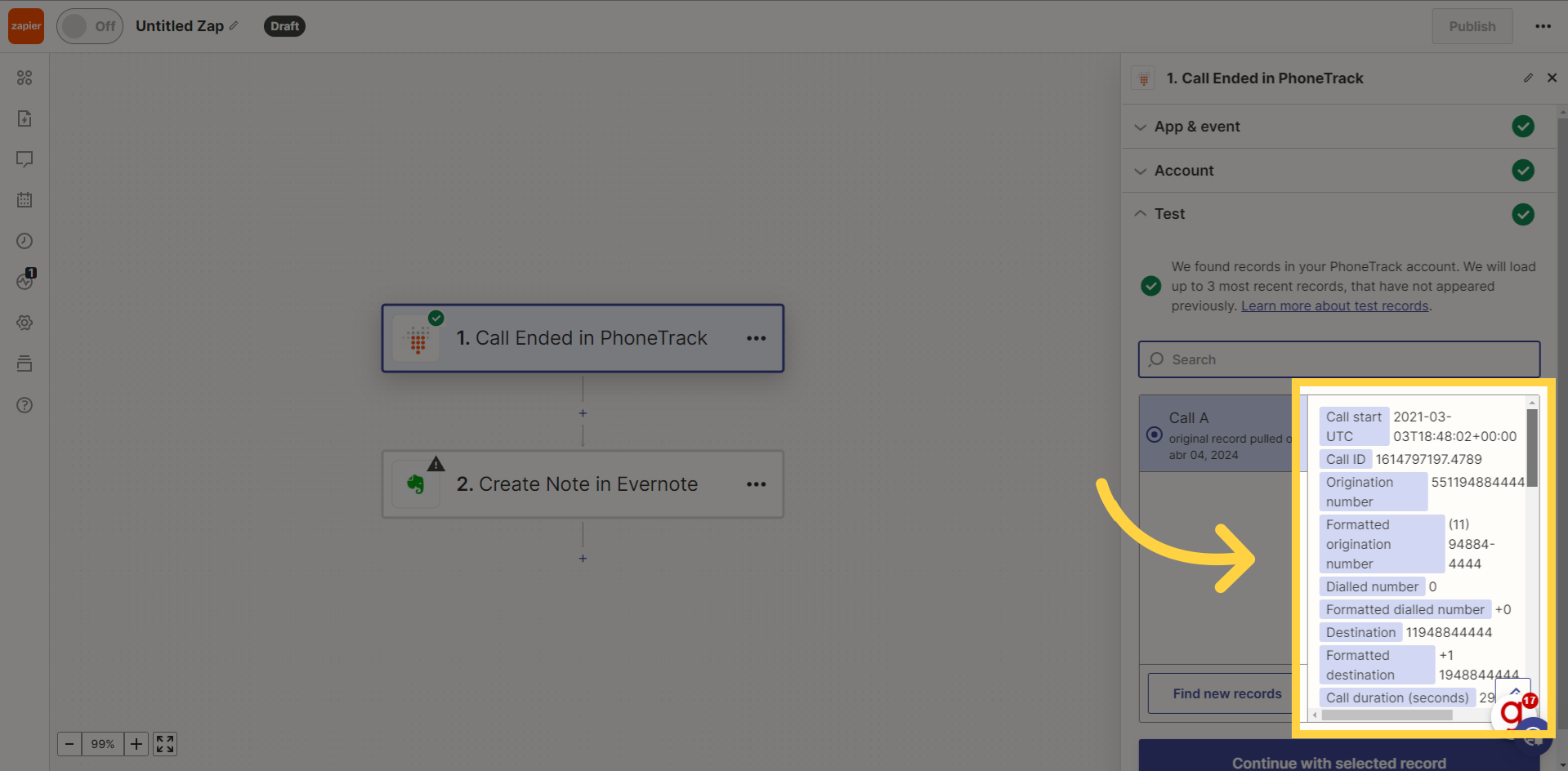Click the Formatted origination number label
Viewport: 1568px width, 771px height.
[1382, 544]
